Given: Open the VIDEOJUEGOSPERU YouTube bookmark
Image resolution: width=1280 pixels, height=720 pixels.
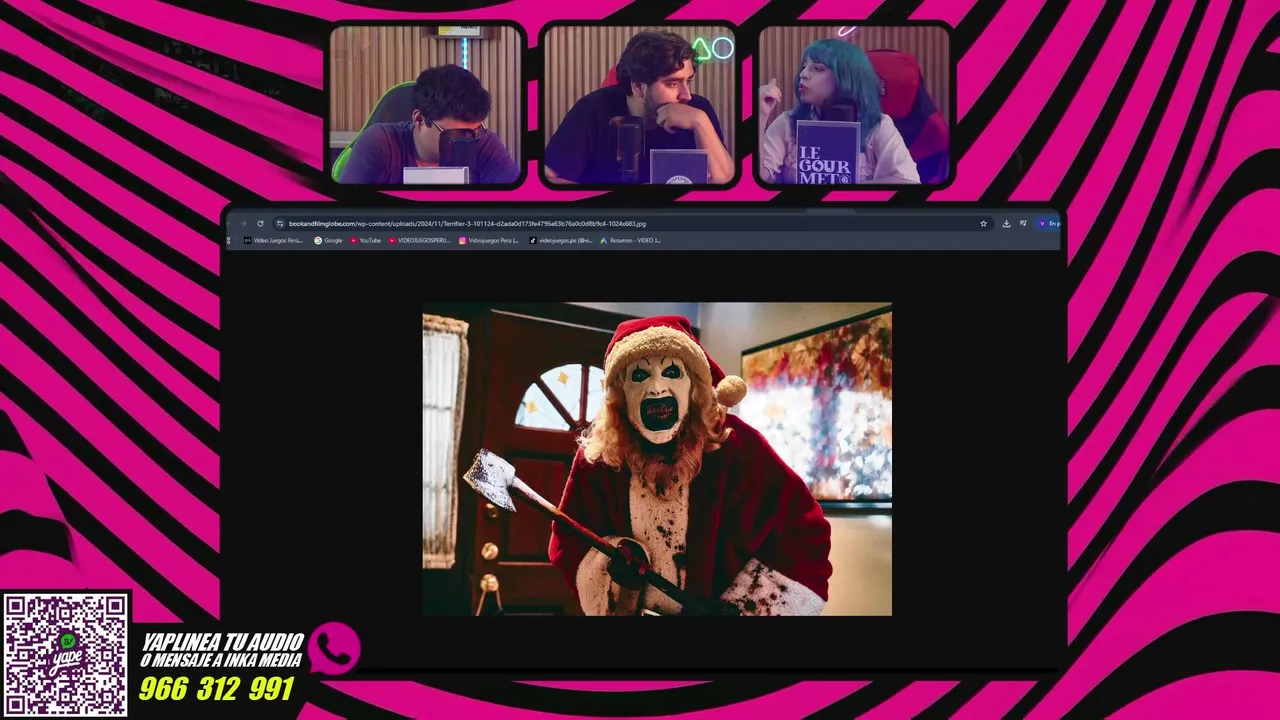Looking at the screenshot, I should pyautogui.click(x=419, y=240).
